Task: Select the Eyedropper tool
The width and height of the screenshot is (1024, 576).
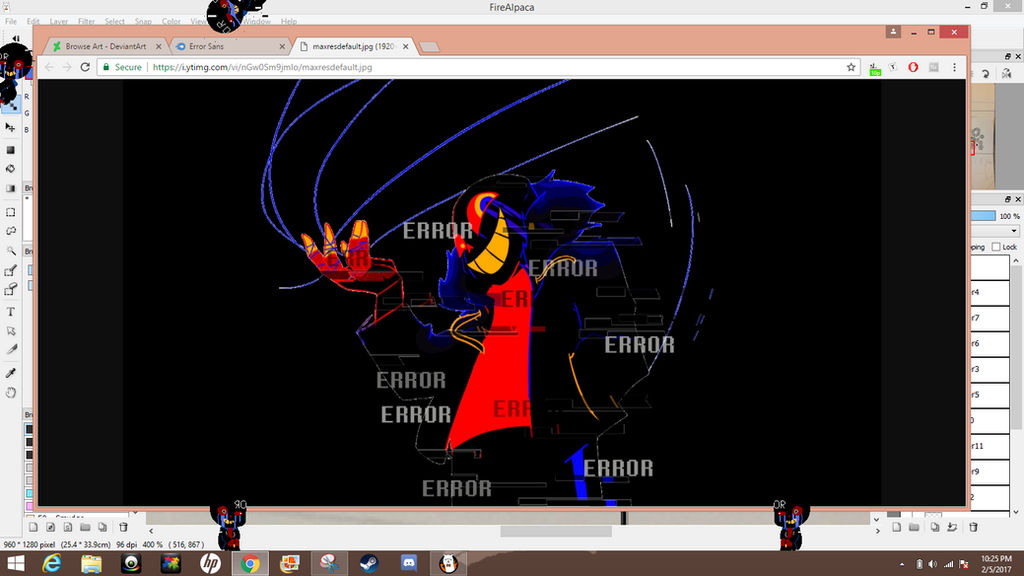Action: (x=10, y=373)
